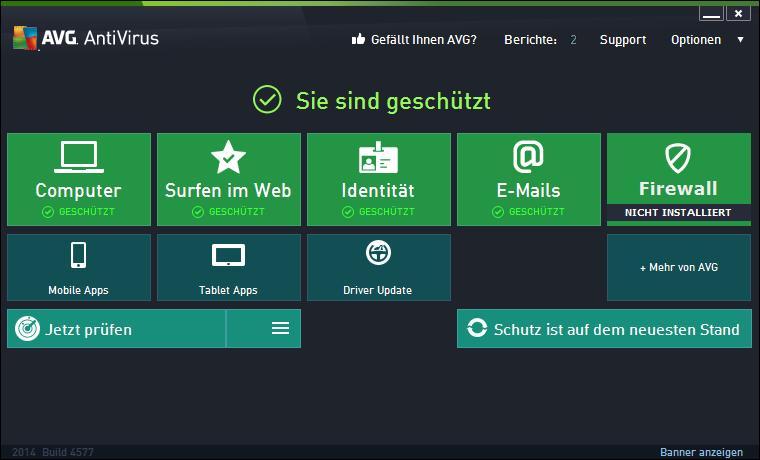This screenshot has height=460, width=760.
Task: Click the ID badge icon in Identität tile
Action: point(379,157)
